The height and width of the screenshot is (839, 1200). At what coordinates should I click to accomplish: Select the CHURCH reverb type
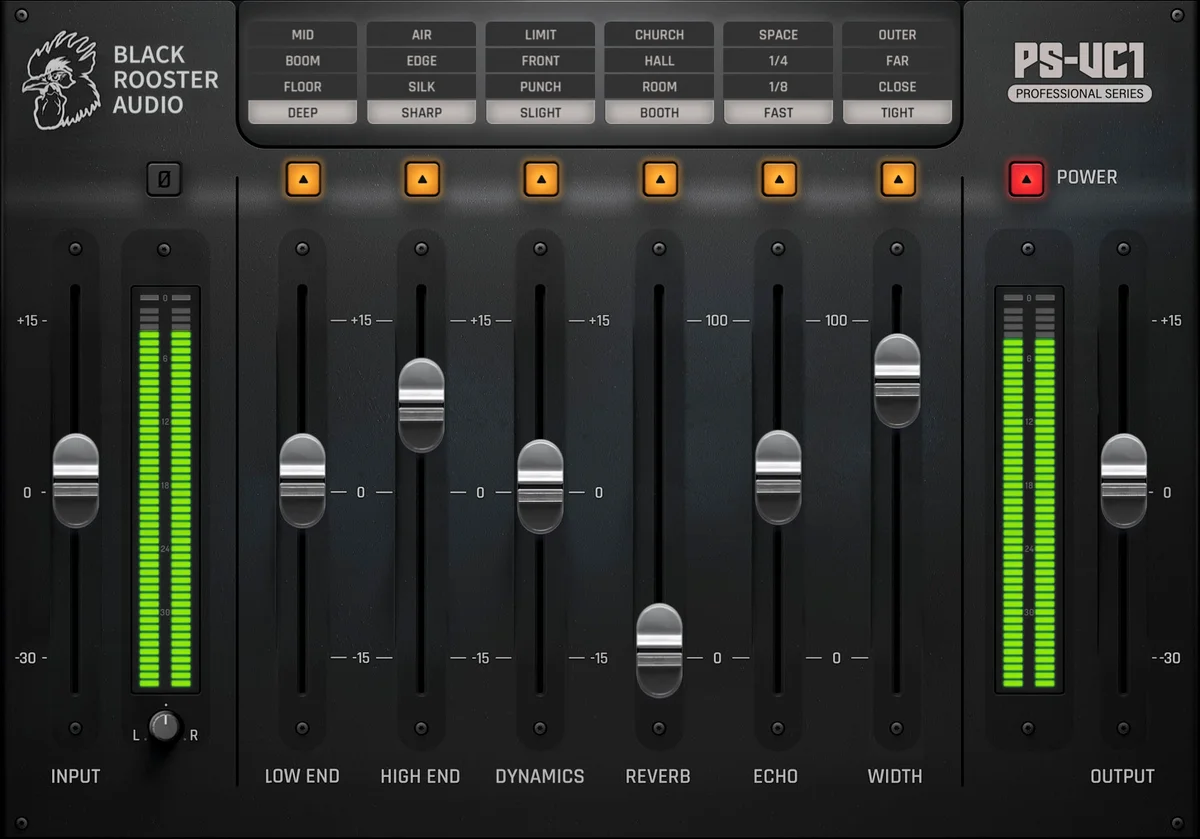[x=659, y=34]
